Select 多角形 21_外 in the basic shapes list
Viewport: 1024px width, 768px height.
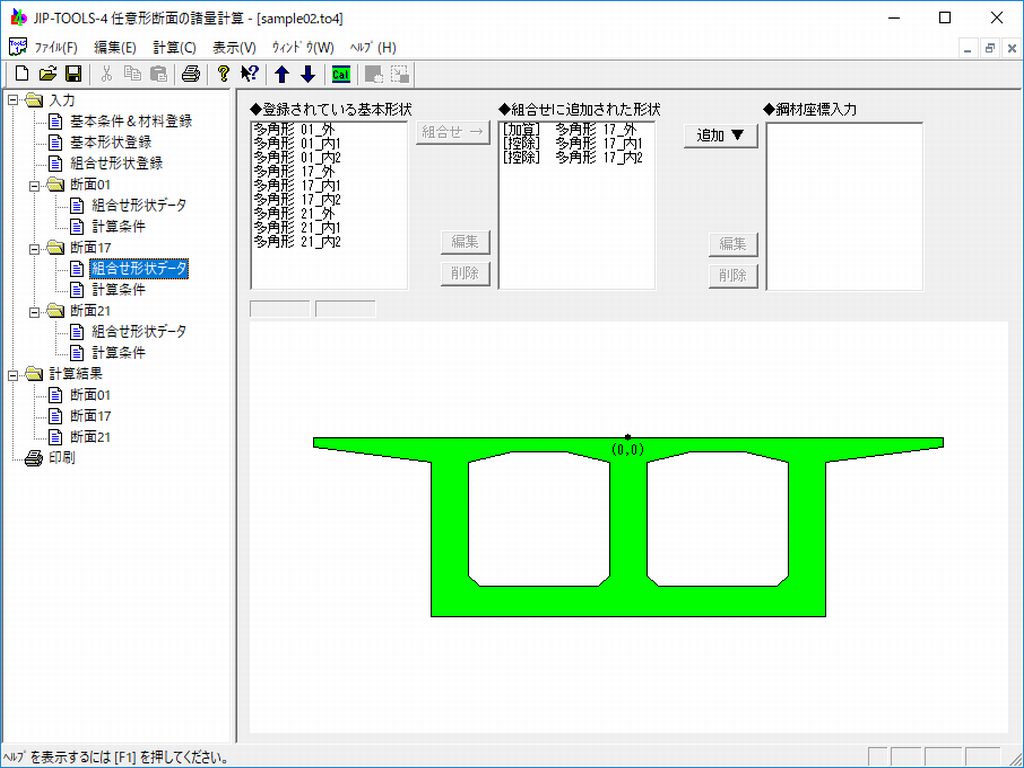[x=297, y=213]
